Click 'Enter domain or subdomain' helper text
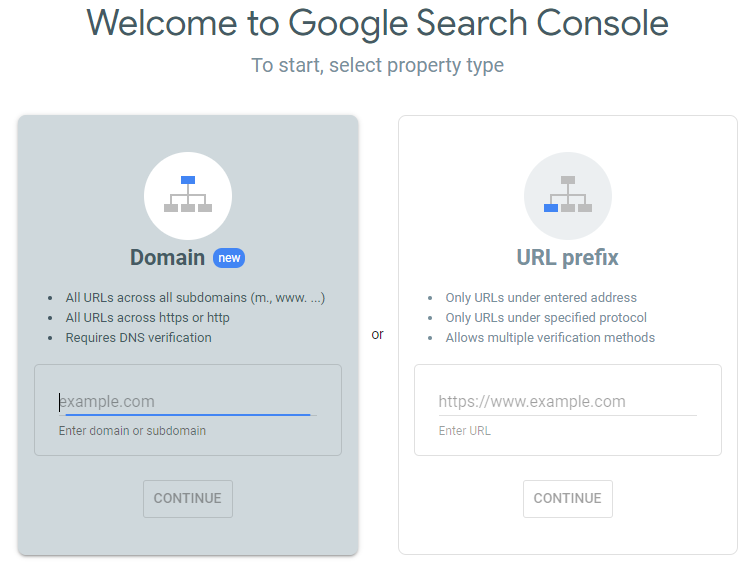Screen dimensions: 753x570 click(132, 431)
